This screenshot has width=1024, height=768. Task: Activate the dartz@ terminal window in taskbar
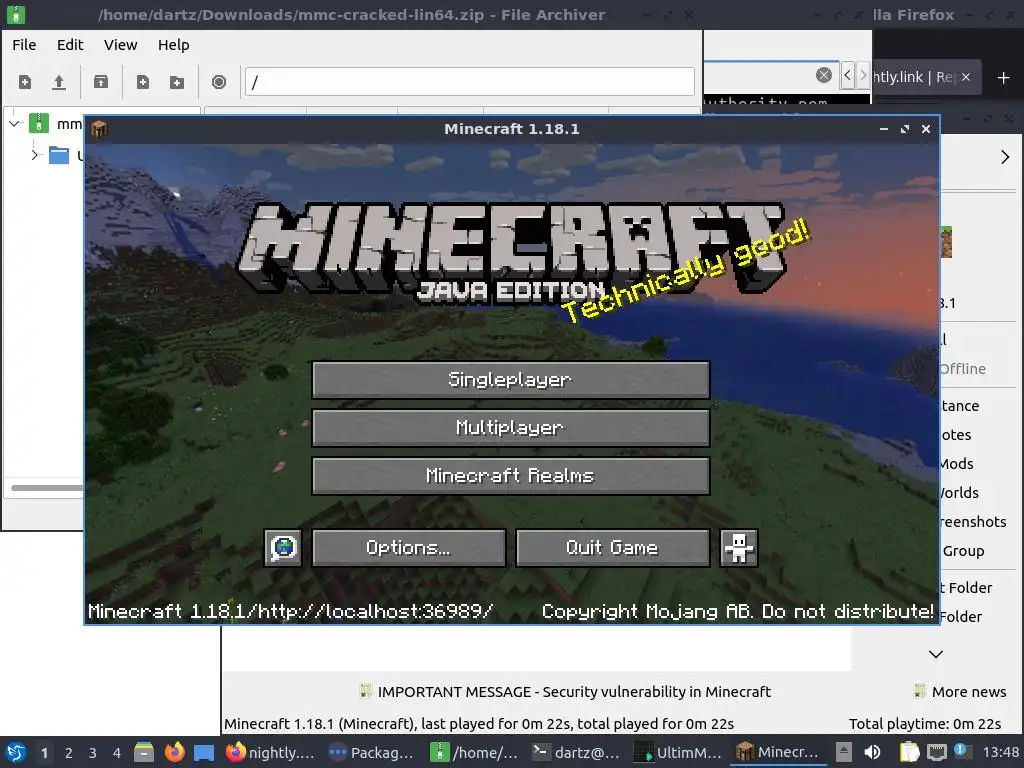click(575, 752)
